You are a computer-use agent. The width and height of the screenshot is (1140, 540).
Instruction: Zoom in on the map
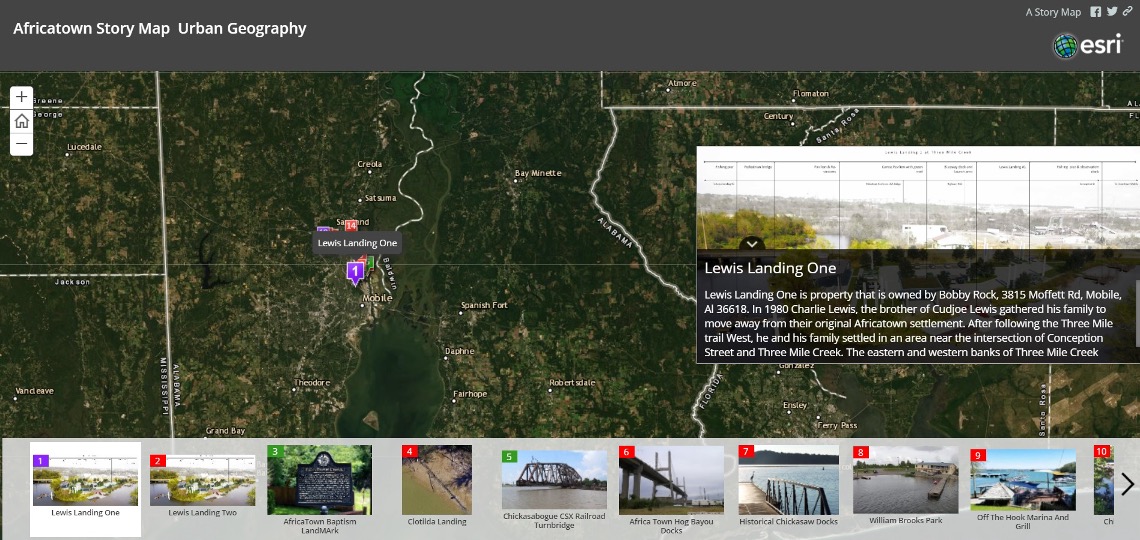click(x=22, y=97)
